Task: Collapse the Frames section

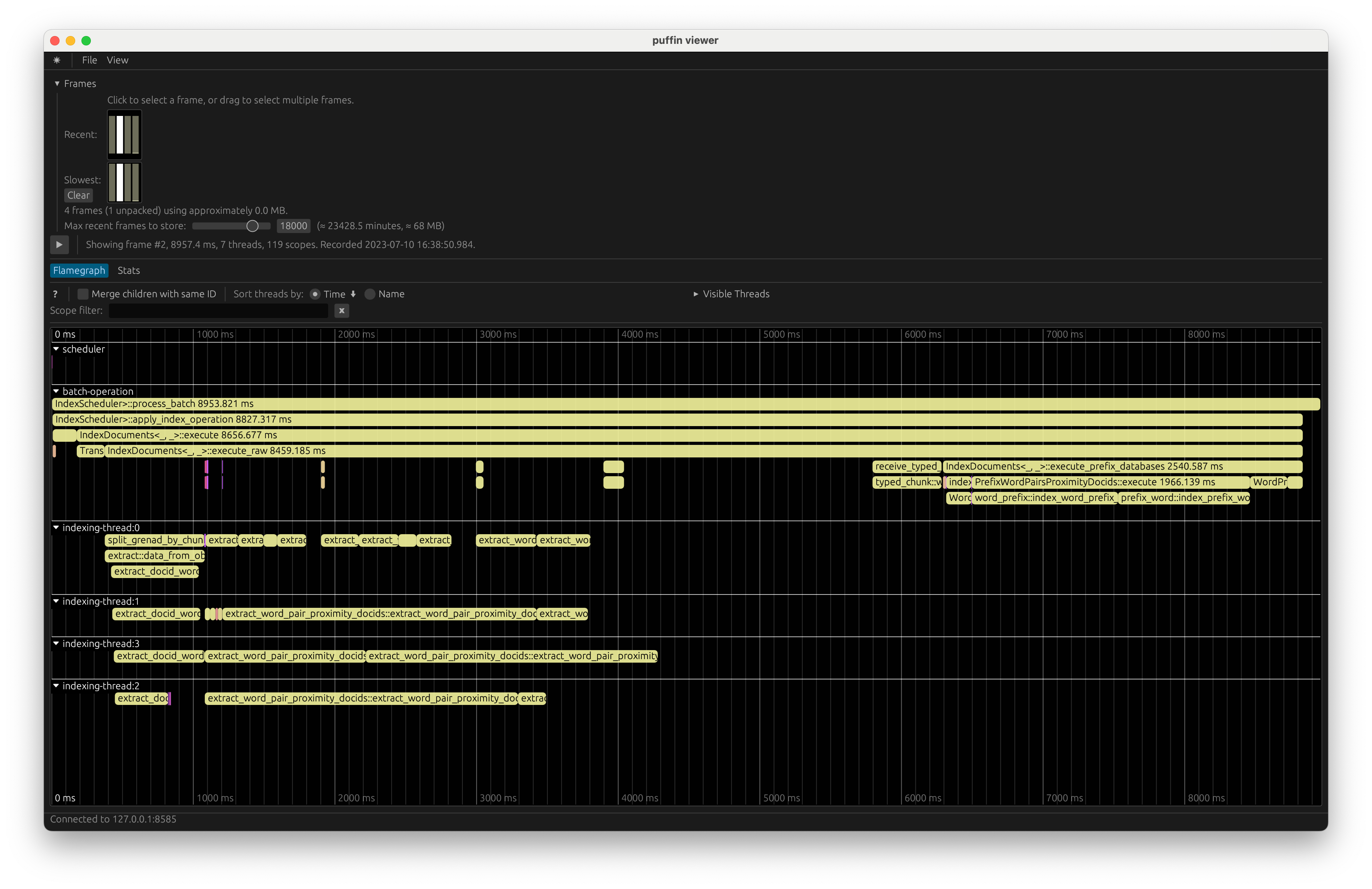Action: point(57,83)
